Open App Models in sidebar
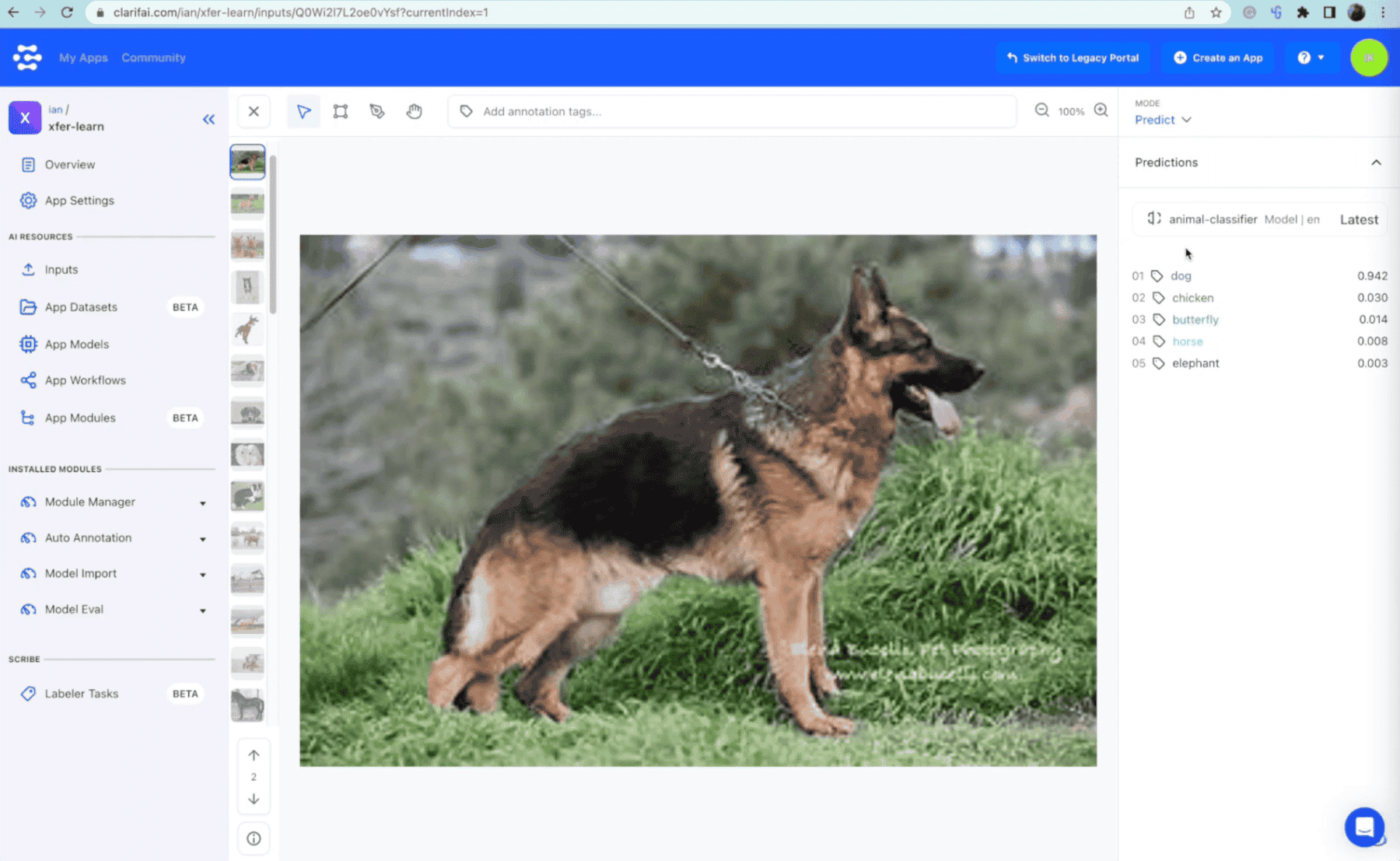This screenshot has width=1400, height=861. [x=76, y=344]
